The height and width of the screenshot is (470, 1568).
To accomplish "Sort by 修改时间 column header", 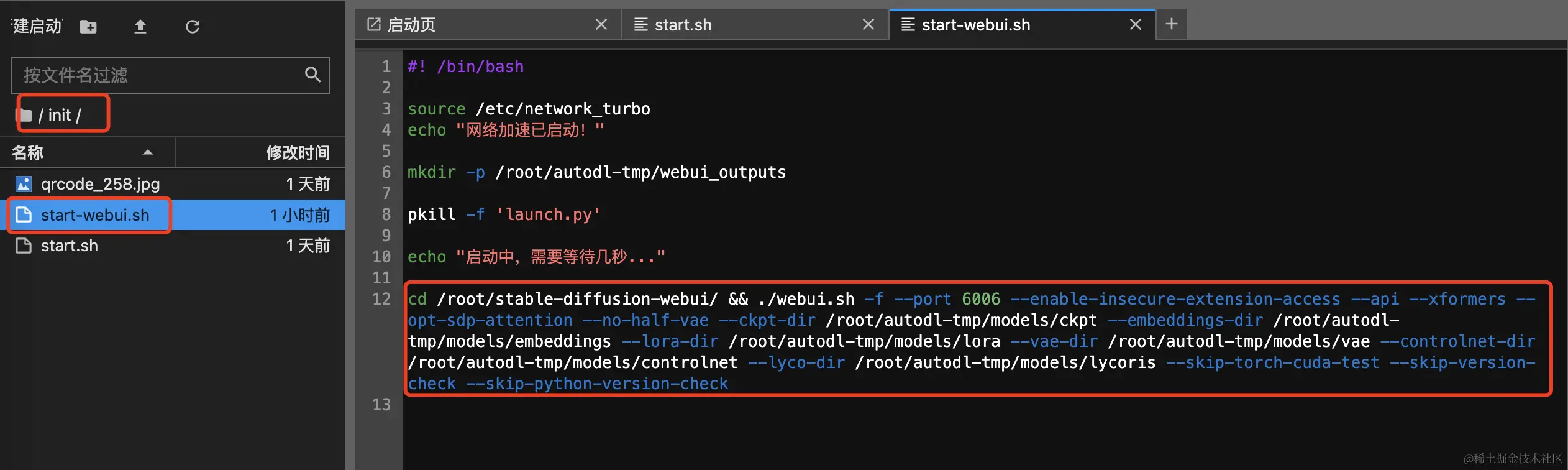I will [298, 152].
